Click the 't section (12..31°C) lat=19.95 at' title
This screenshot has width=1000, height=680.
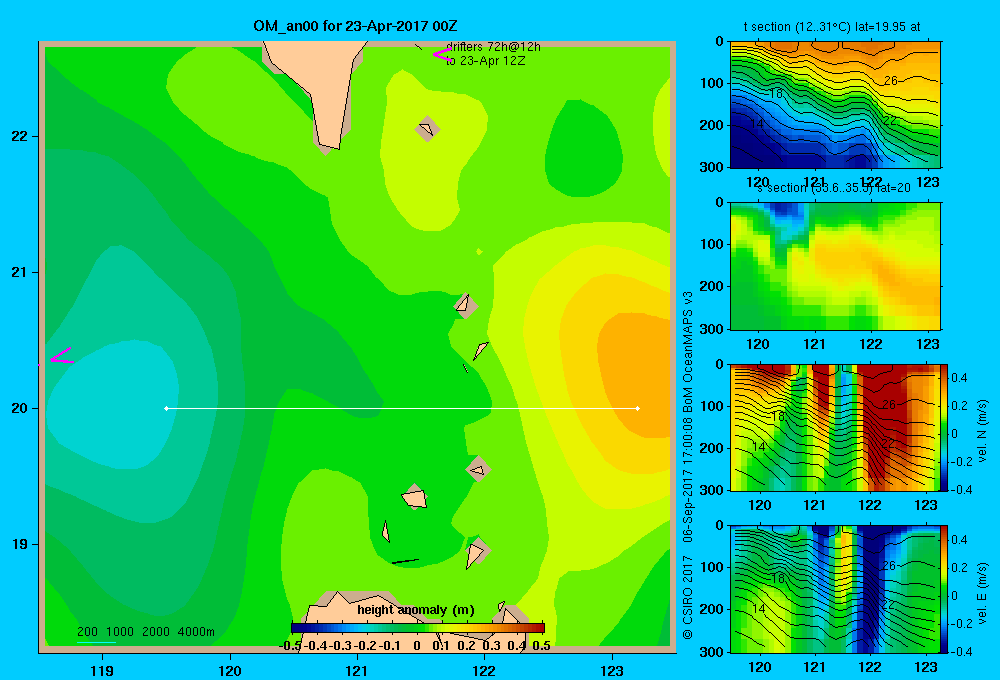pyautogui.click(x=832, y=27)
